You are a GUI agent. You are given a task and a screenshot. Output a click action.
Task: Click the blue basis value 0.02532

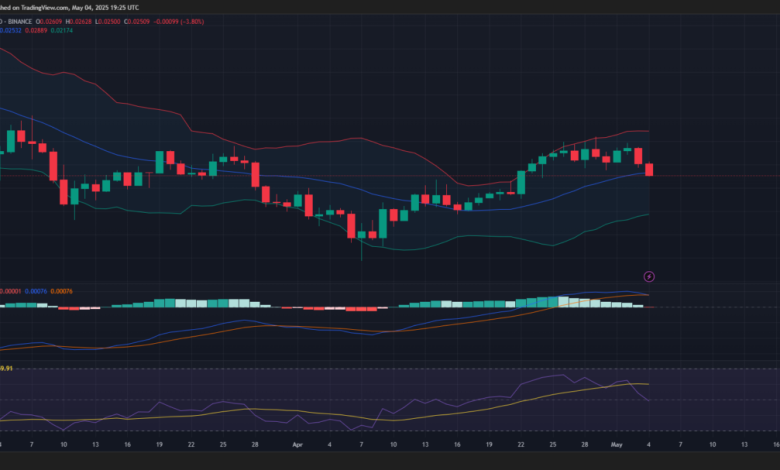click(x=10, y=30)
